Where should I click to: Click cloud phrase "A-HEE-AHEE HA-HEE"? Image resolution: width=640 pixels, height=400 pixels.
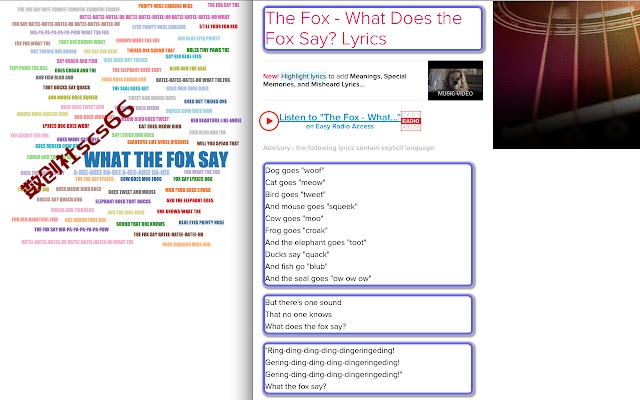point(122,172)
